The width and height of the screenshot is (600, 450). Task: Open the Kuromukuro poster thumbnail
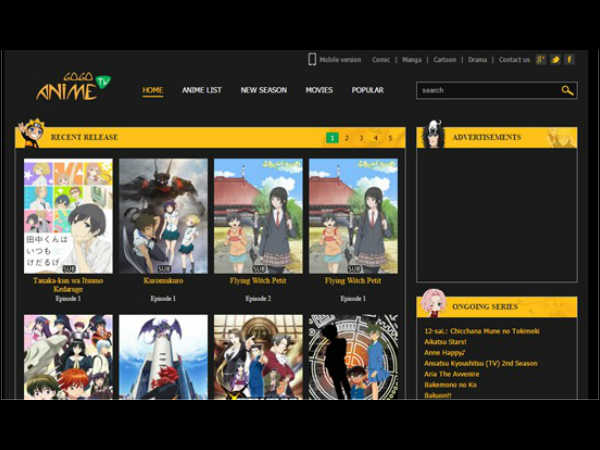point(163,216)
